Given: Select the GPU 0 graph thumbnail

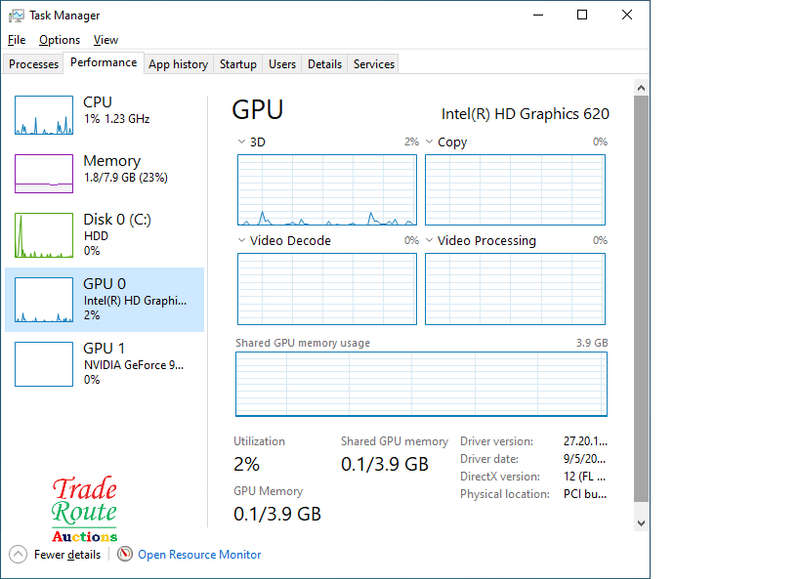Looking at the screenshot, I should coord(44,300).
